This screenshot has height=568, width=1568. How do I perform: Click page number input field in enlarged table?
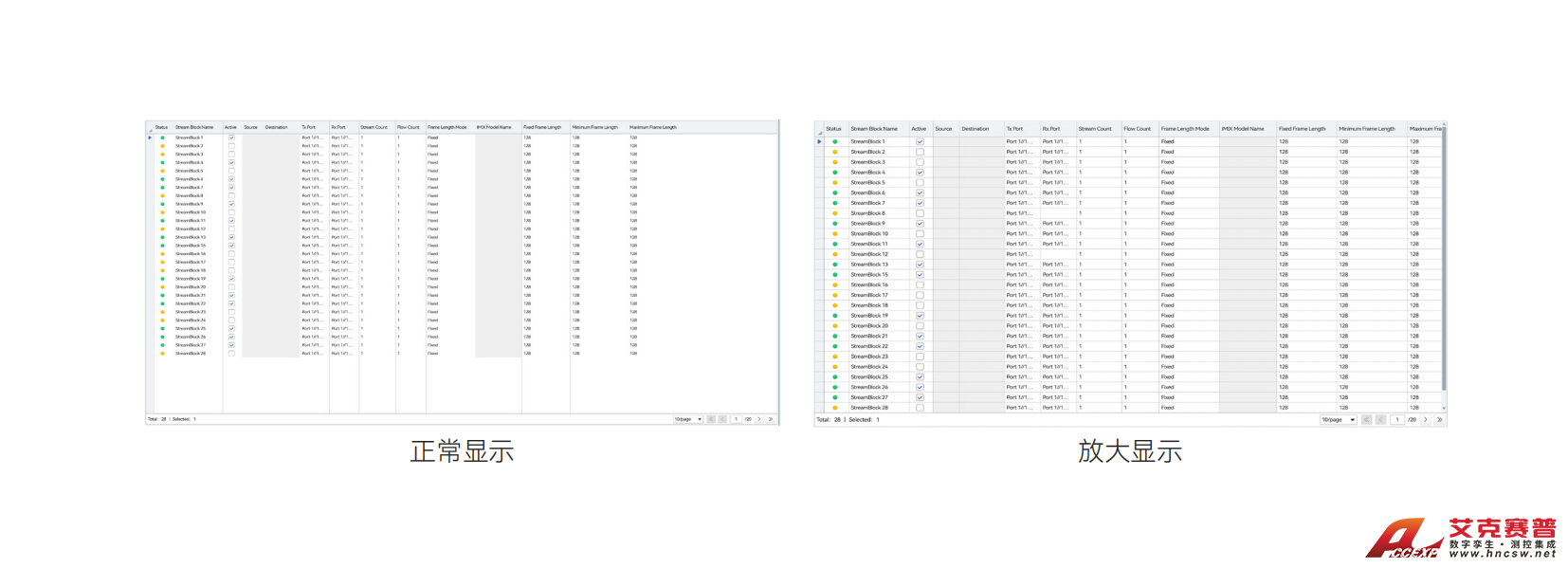1396,419
